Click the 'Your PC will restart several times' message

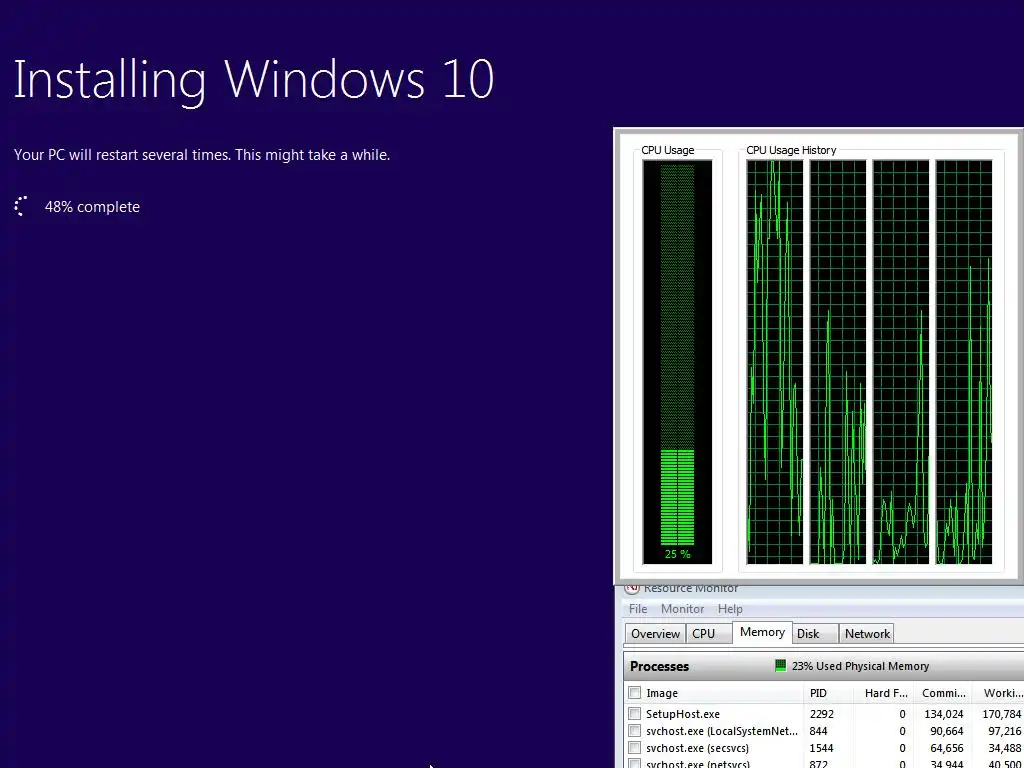[202, 155]
